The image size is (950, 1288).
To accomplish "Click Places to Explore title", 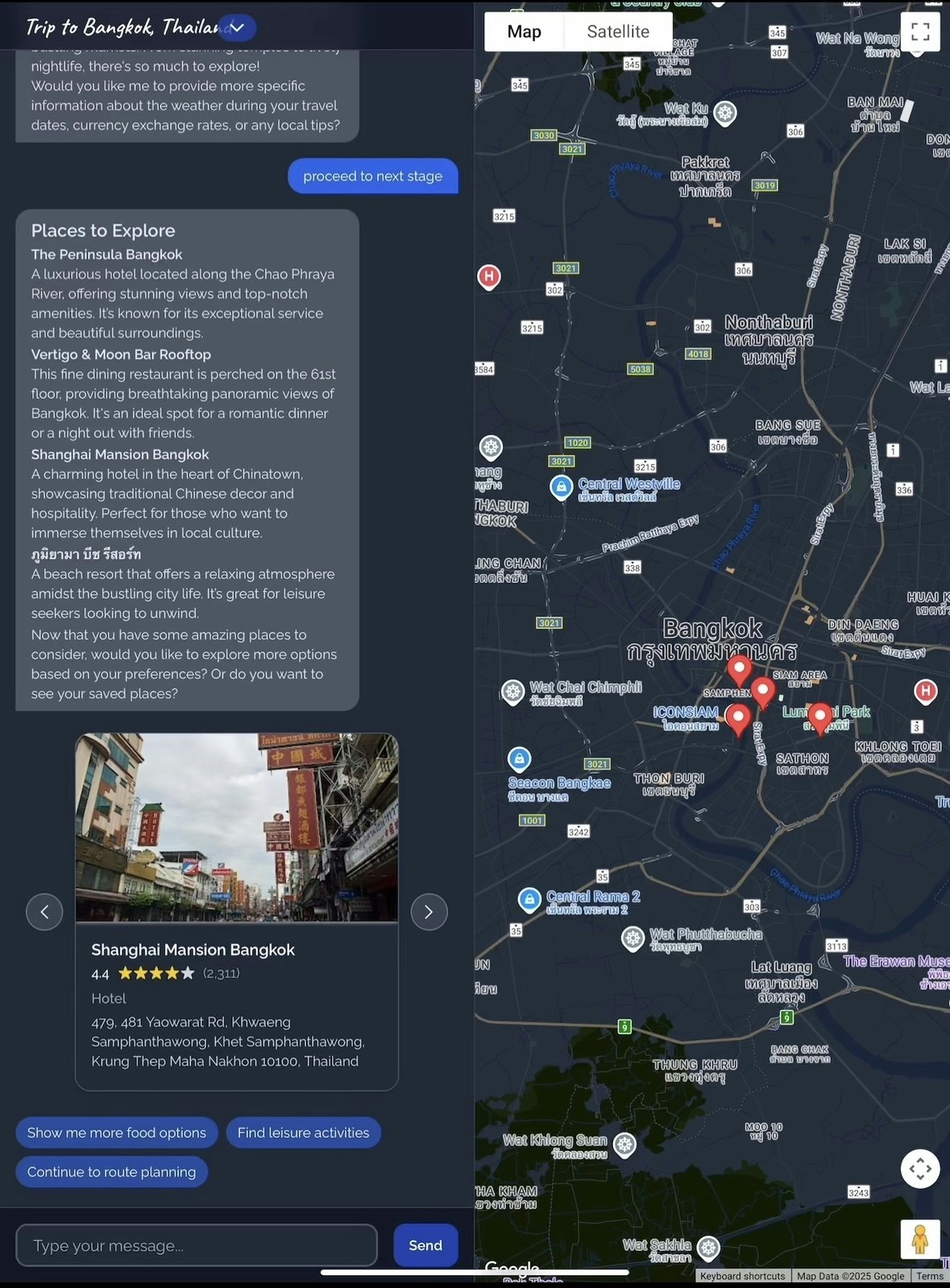I will pos(103,231).
